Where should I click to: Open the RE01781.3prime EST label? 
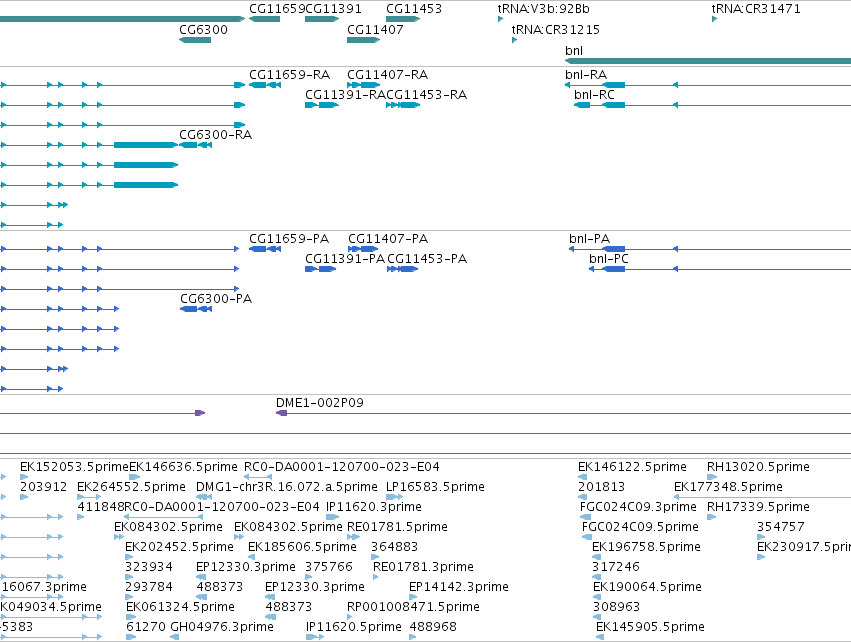pos(423,567)
